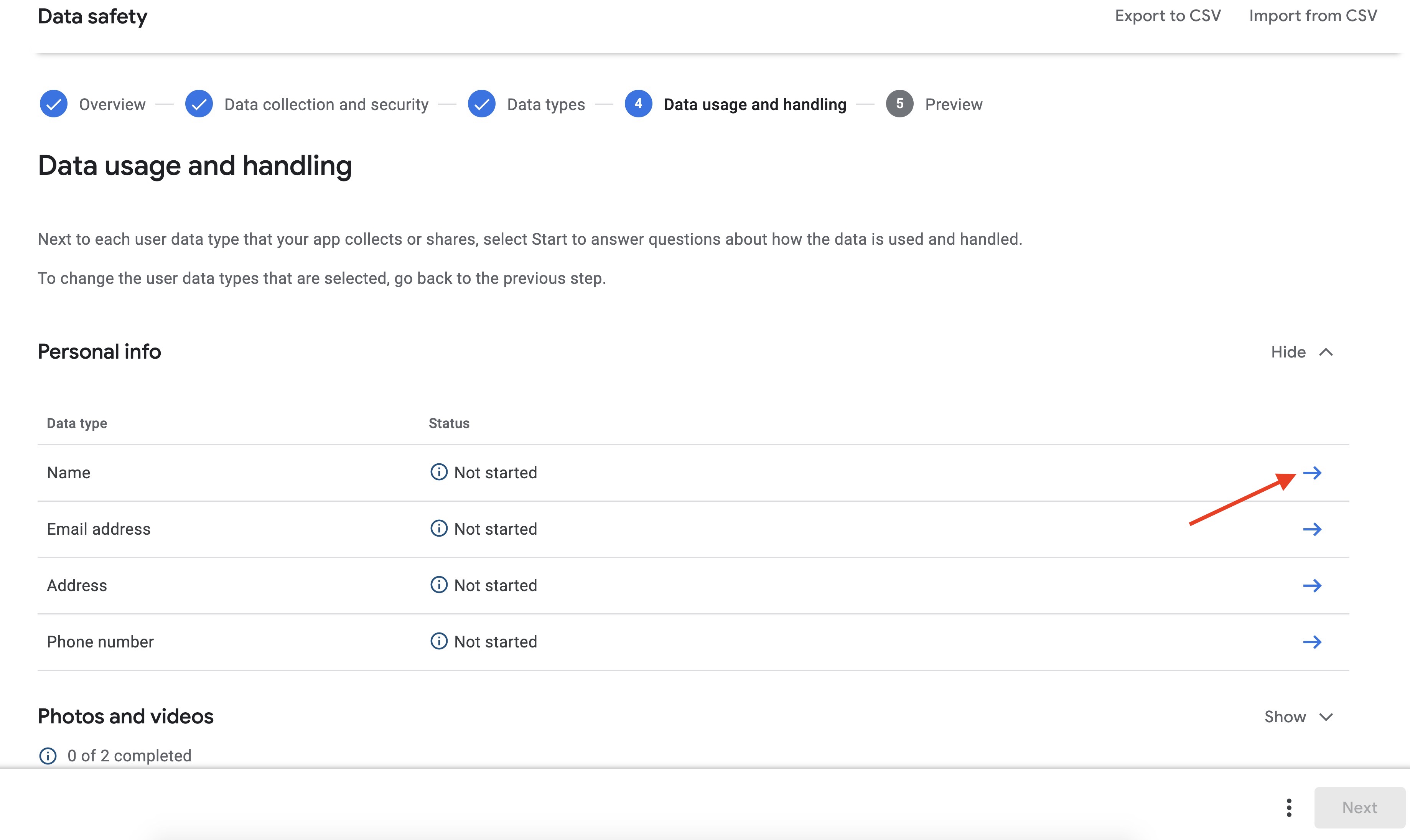The width and height of the screenshot is (1410, 840).
Task: Select the Address data type cell
Action: (x=77, y=585)
